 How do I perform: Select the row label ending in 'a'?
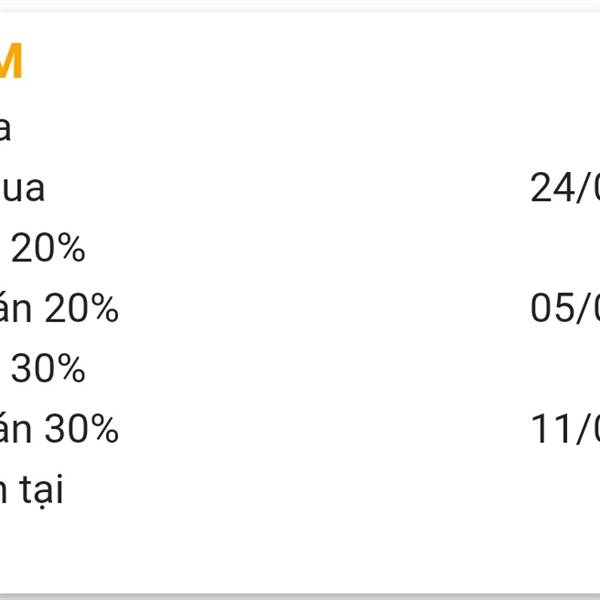(5, 129)
